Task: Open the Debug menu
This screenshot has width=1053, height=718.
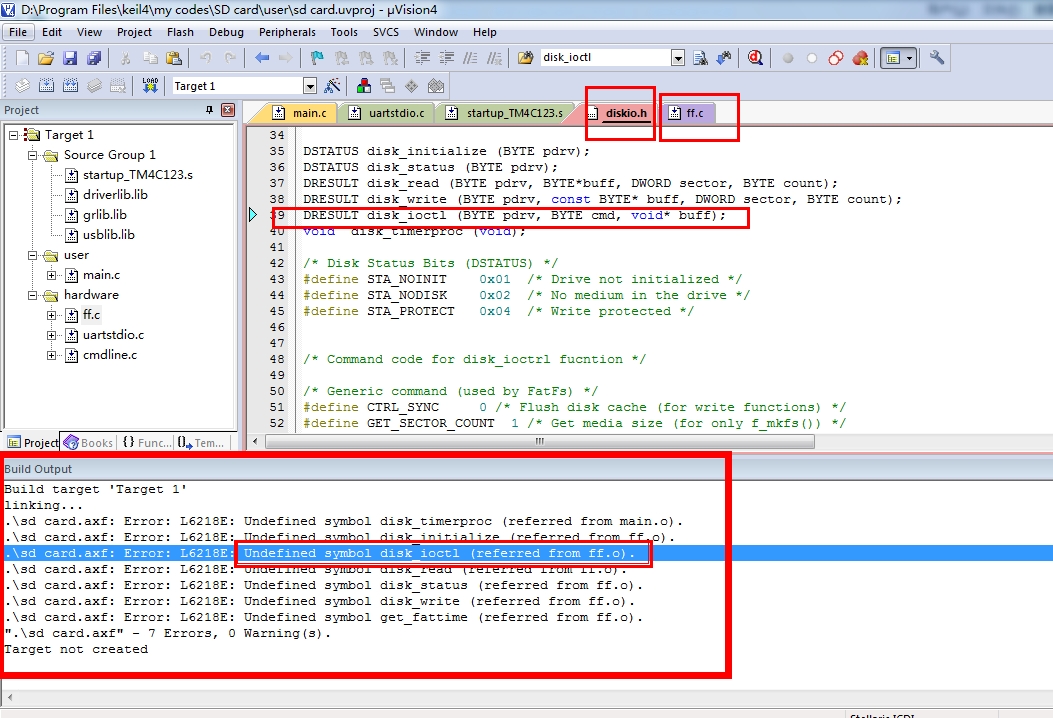Action: 226,32
